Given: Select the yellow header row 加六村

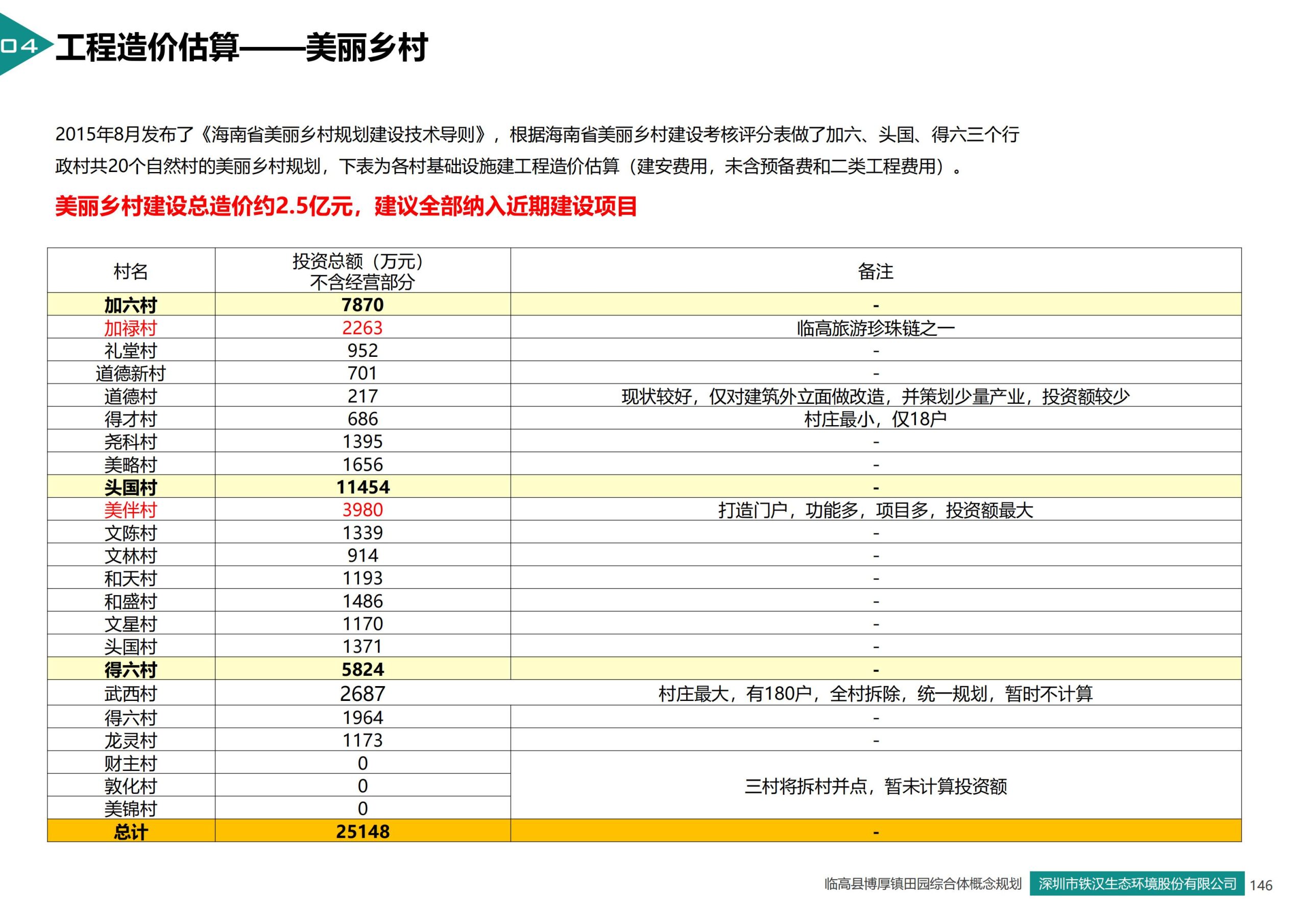Looking at the screenshot, I should [x=130, y=306].
